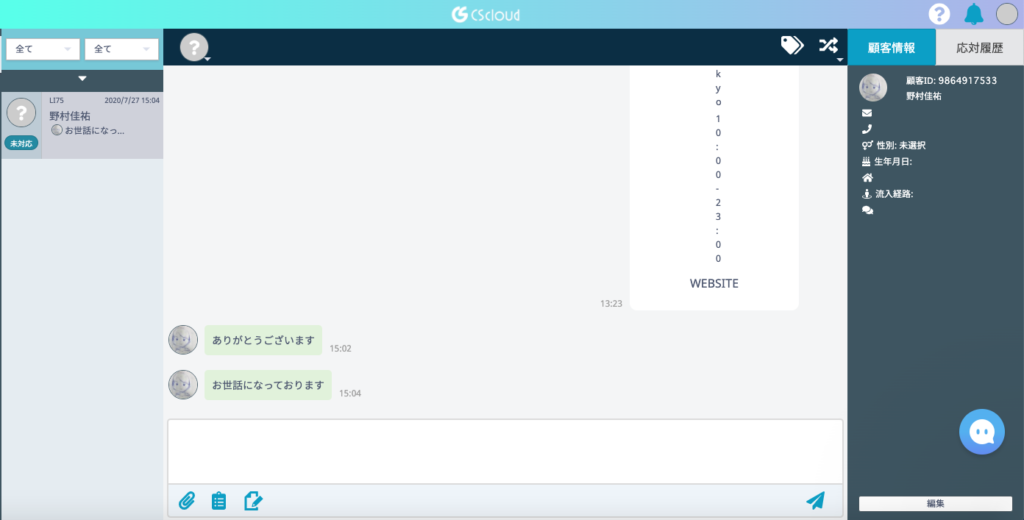Click 性別: 未選択 text
This screenshot has height=520, width=1024.
click(901, 146)
